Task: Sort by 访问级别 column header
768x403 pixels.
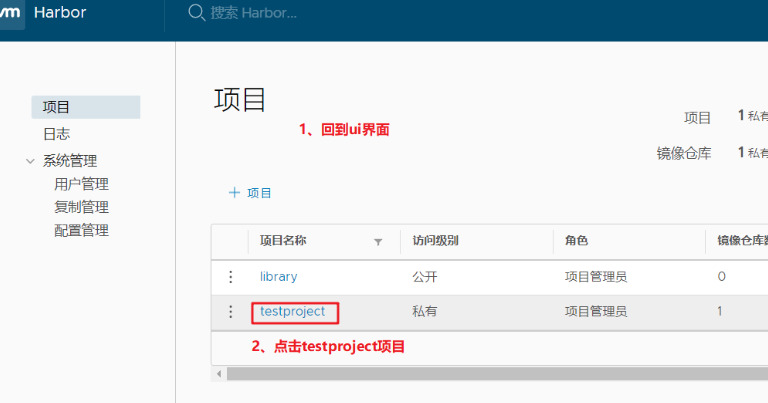Action: (435, 240)
